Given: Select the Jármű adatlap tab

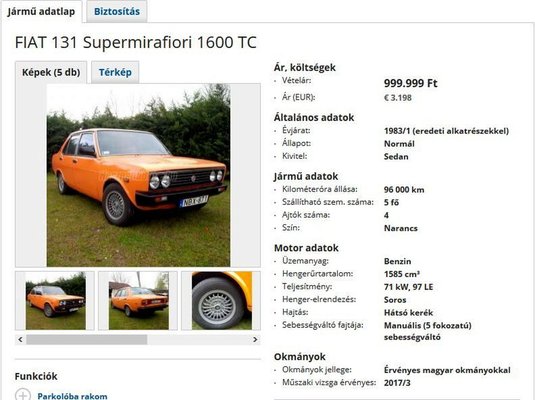Looking at the screenshot, I should pyautogui.click(x=41, y=12).
